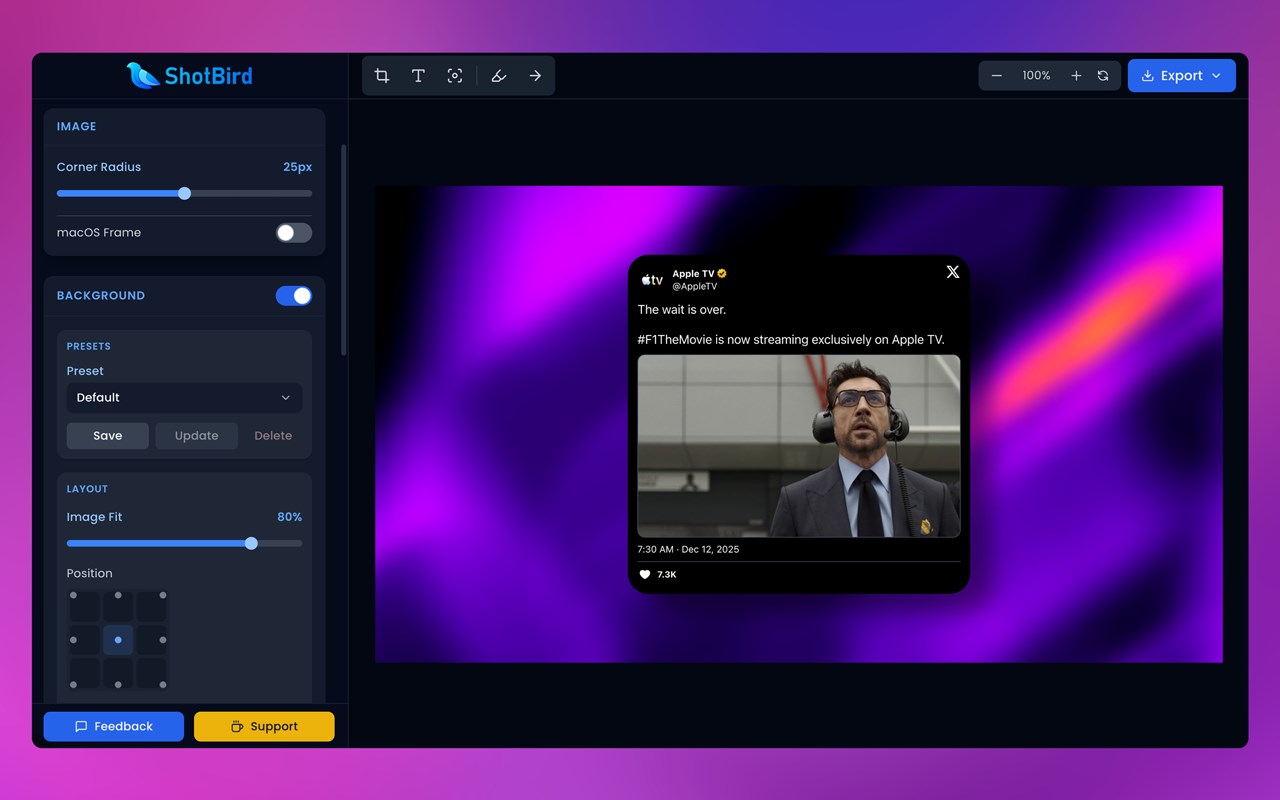The width and height of the screenshot is (1280, 800).
Task: Click the Delete preset button
Action: 273,436
